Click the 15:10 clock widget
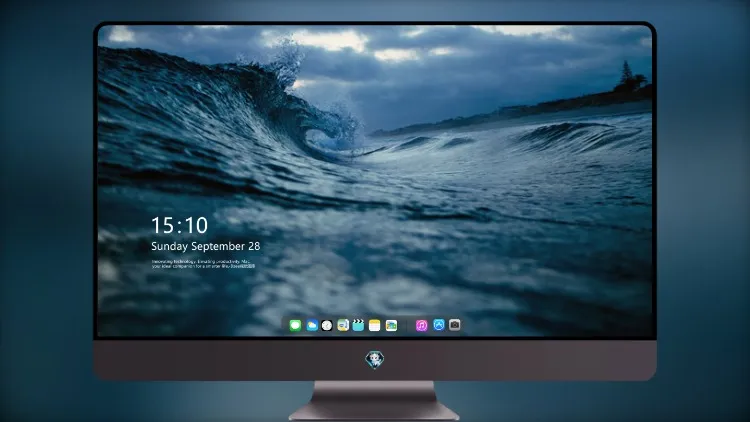 click(x=179, y=225)
